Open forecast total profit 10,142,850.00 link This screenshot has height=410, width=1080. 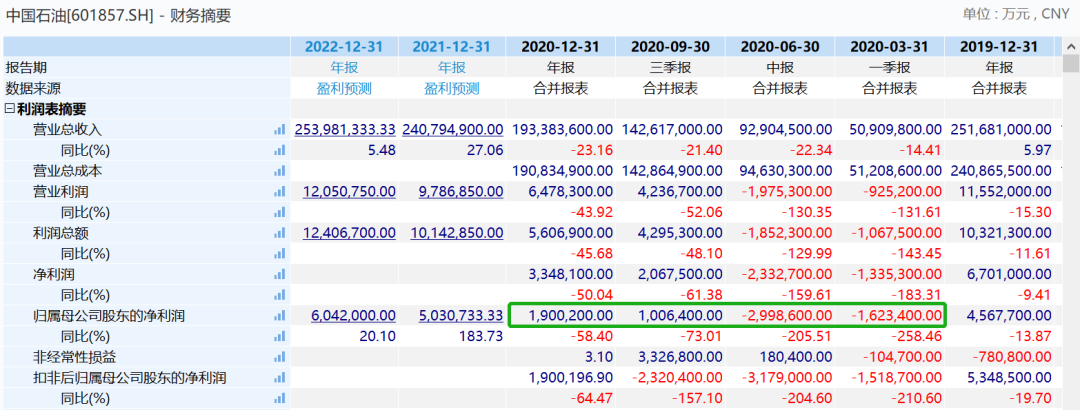[x=457, y=233]
